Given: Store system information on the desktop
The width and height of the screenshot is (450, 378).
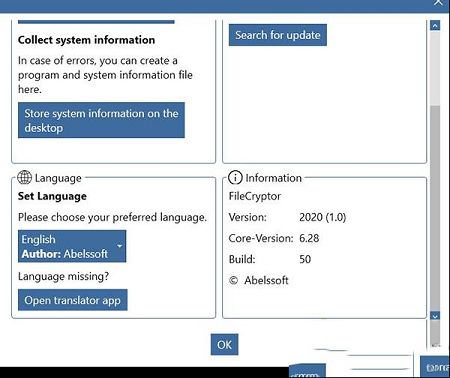Looking at the screenshot, I should click(101, 120).
